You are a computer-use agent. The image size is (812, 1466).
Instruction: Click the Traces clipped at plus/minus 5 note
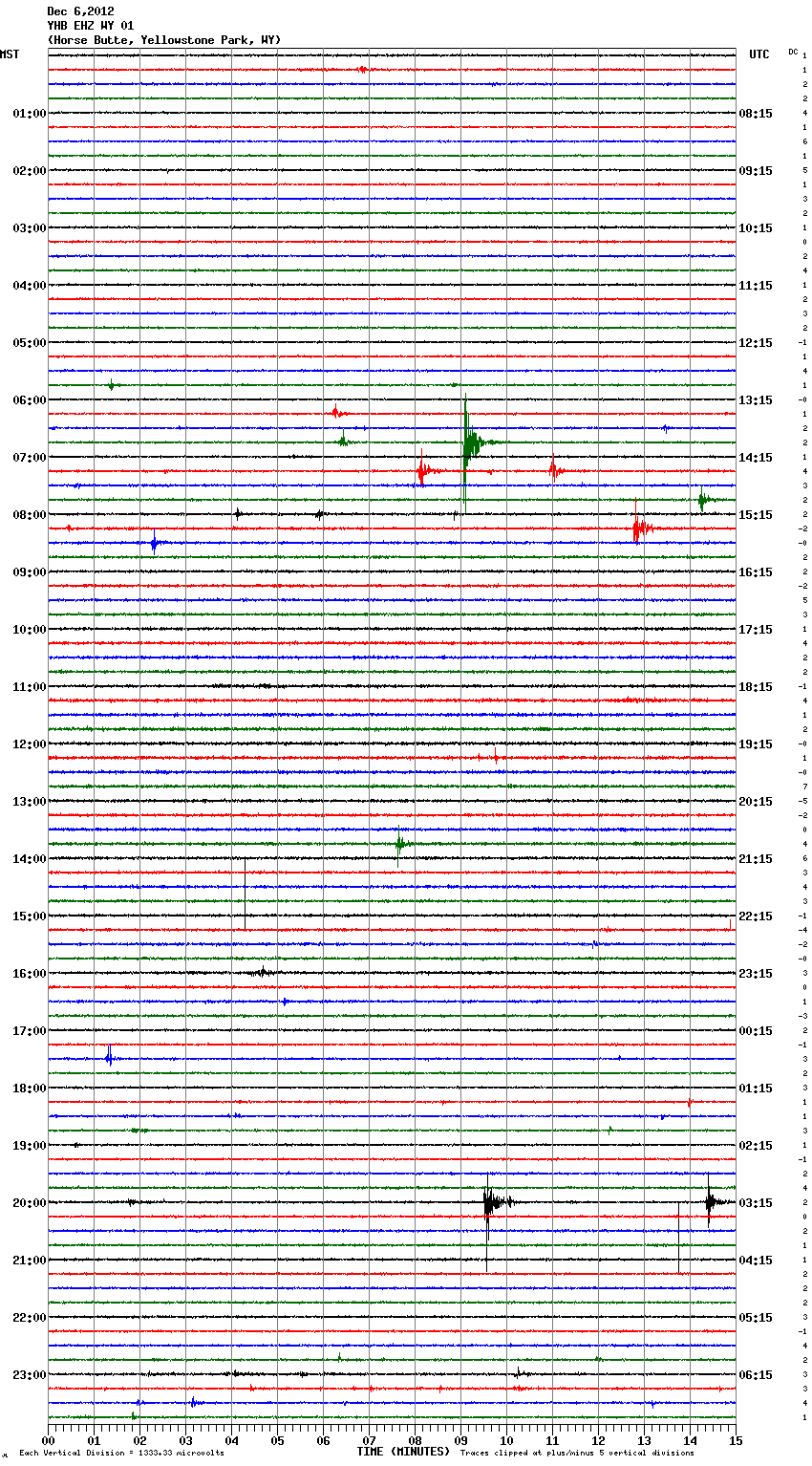tap(577, 1453)
